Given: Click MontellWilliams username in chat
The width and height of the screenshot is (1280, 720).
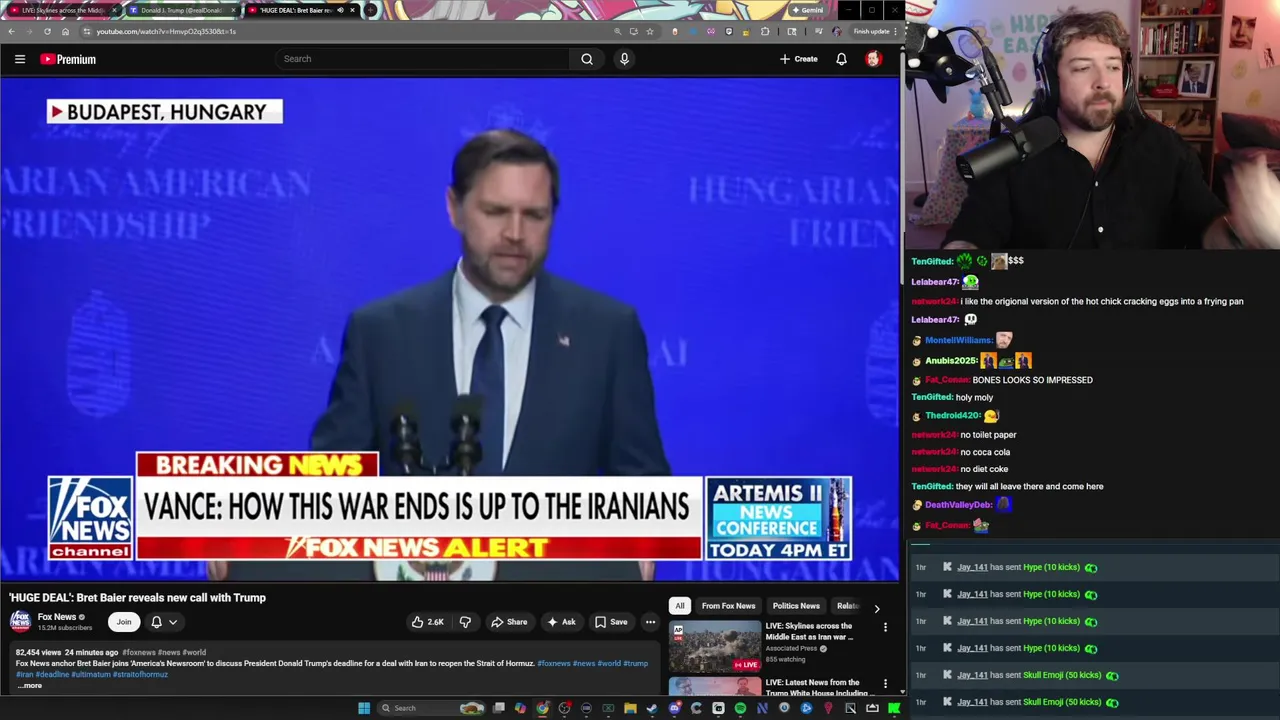Looking at the screenshot, I should [958, 340].
